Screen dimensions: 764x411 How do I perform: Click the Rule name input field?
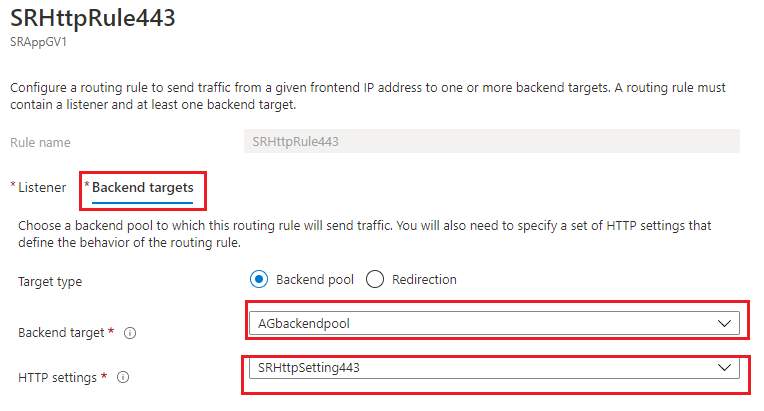[x=492, y=142]
